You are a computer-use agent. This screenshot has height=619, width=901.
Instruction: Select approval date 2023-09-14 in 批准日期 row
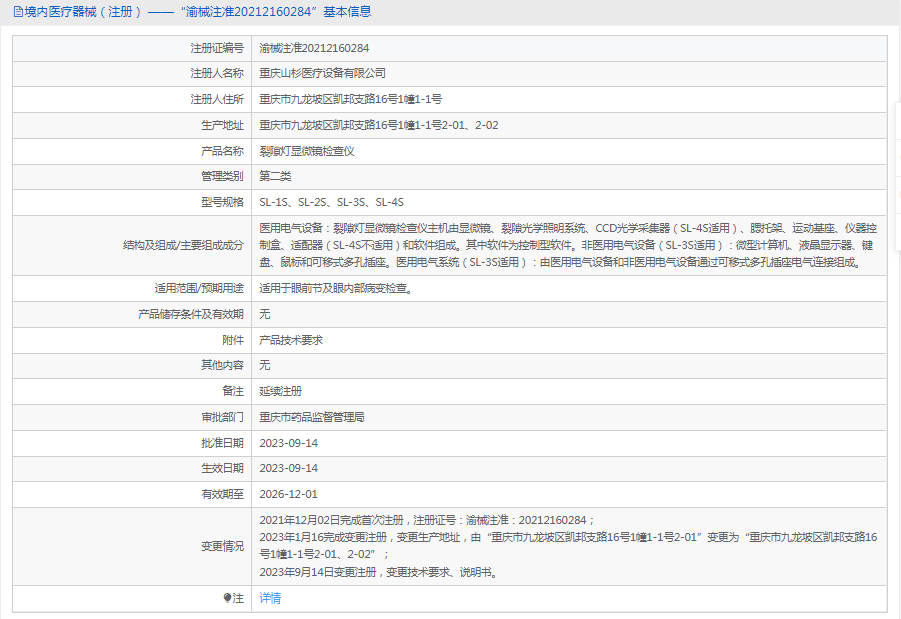[x=288, y=443]
